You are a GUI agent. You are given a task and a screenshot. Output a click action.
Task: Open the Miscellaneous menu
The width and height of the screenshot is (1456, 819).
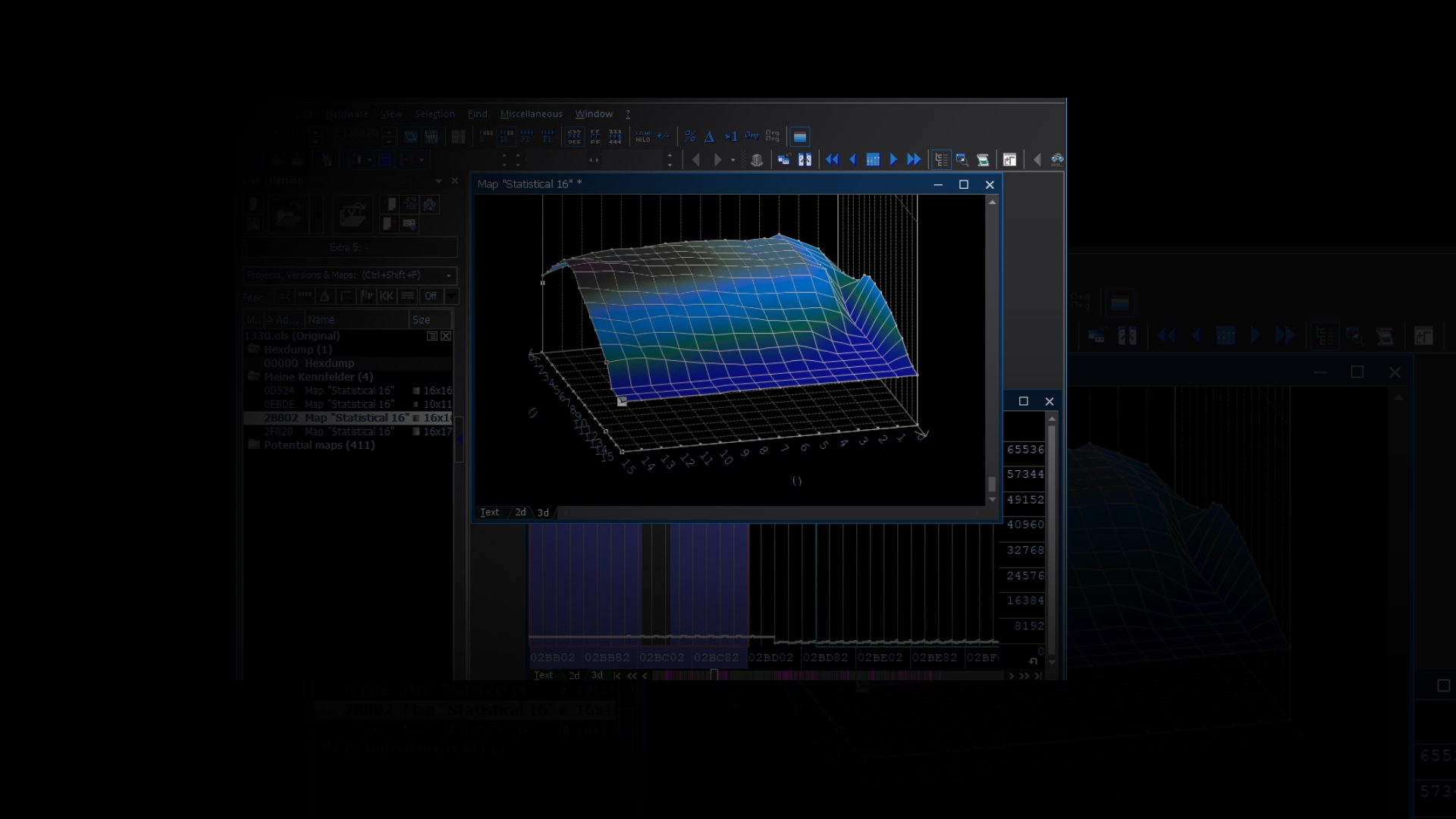click(x=531, y=114)
